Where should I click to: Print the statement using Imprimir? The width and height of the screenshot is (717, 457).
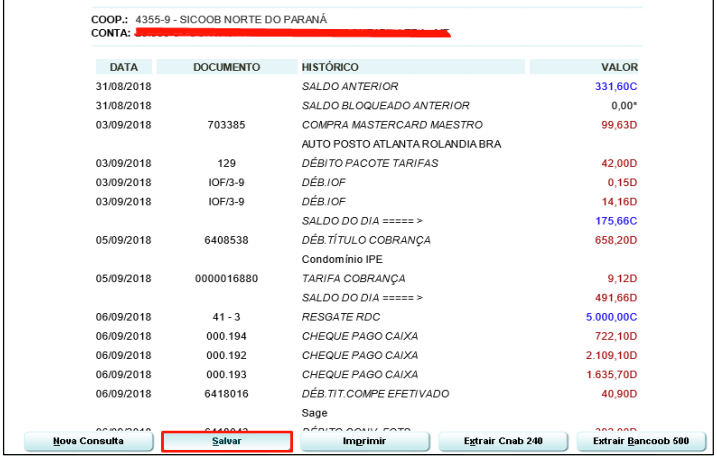point(364,441)
